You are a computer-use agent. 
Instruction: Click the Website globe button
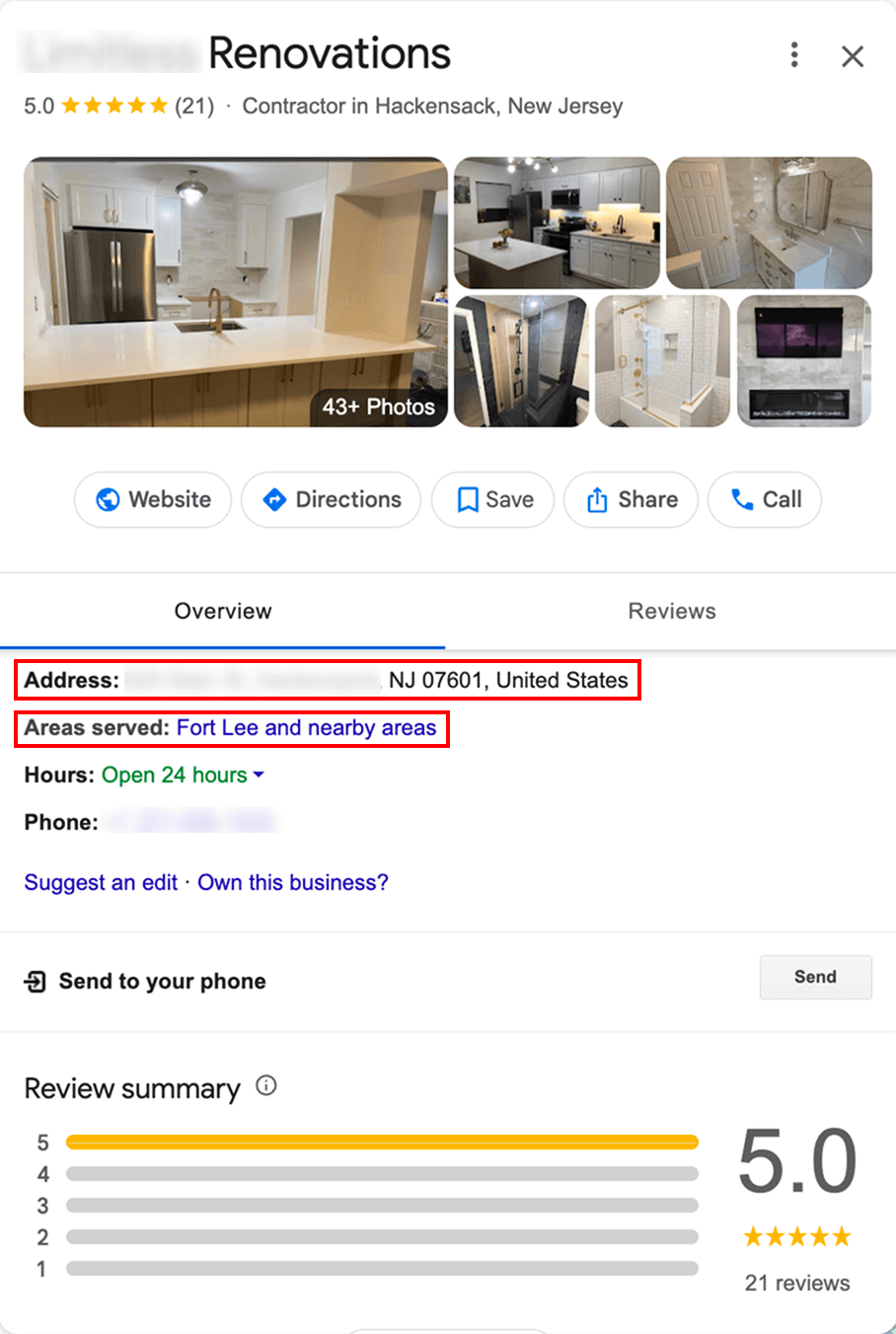point(153,499)
